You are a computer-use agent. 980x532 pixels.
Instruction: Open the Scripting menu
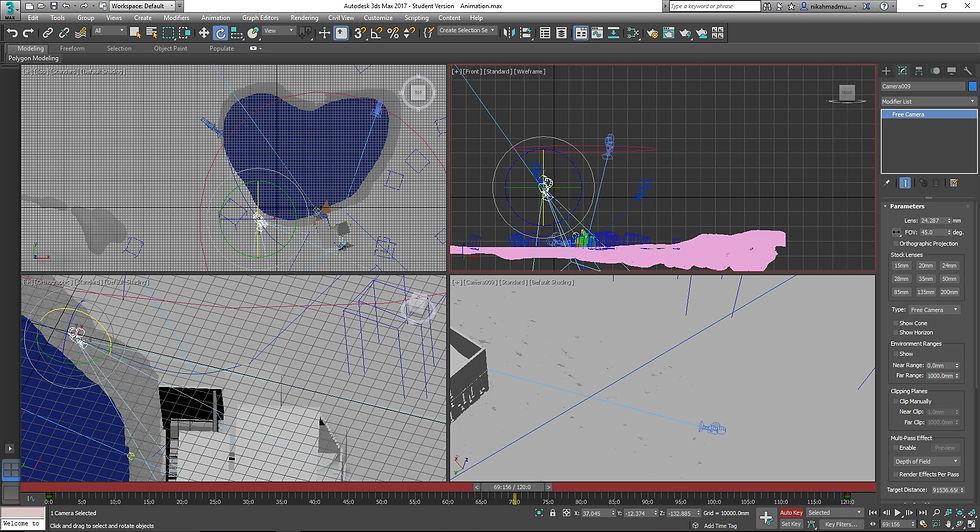coord(416,18)
